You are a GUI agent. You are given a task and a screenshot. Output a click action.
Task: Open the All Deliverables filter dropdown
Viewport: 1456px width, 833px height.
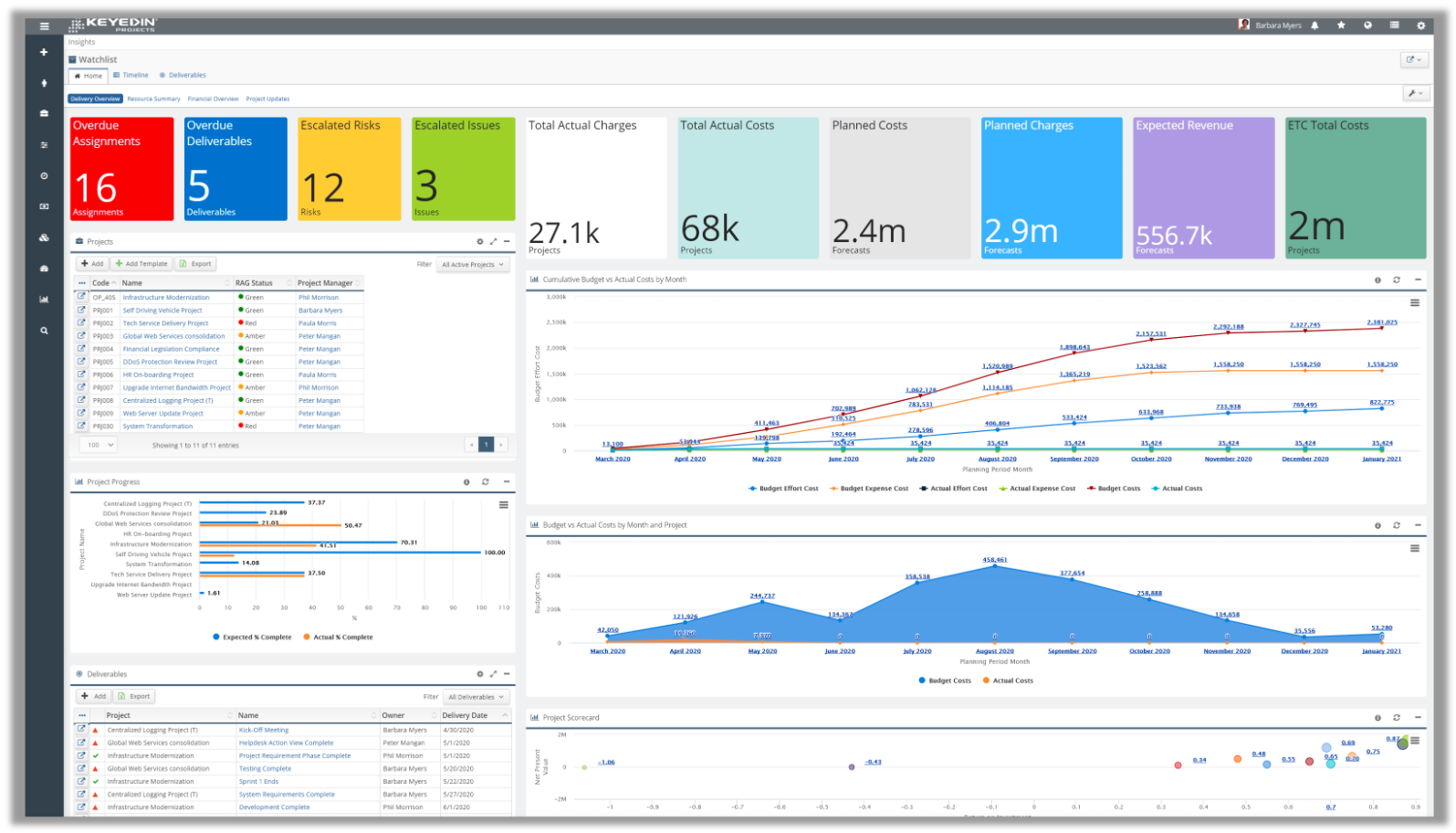pyautogui.click(x=477, y=697)
